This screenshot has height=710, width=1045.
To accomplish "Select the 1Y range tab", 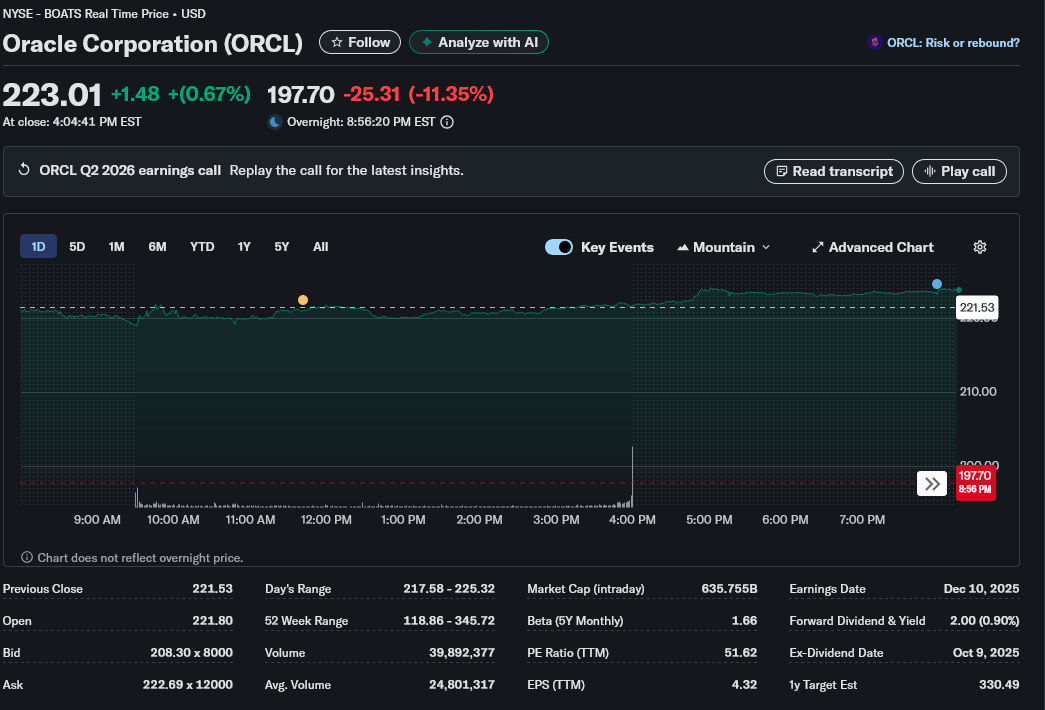I will click(244, 247).
